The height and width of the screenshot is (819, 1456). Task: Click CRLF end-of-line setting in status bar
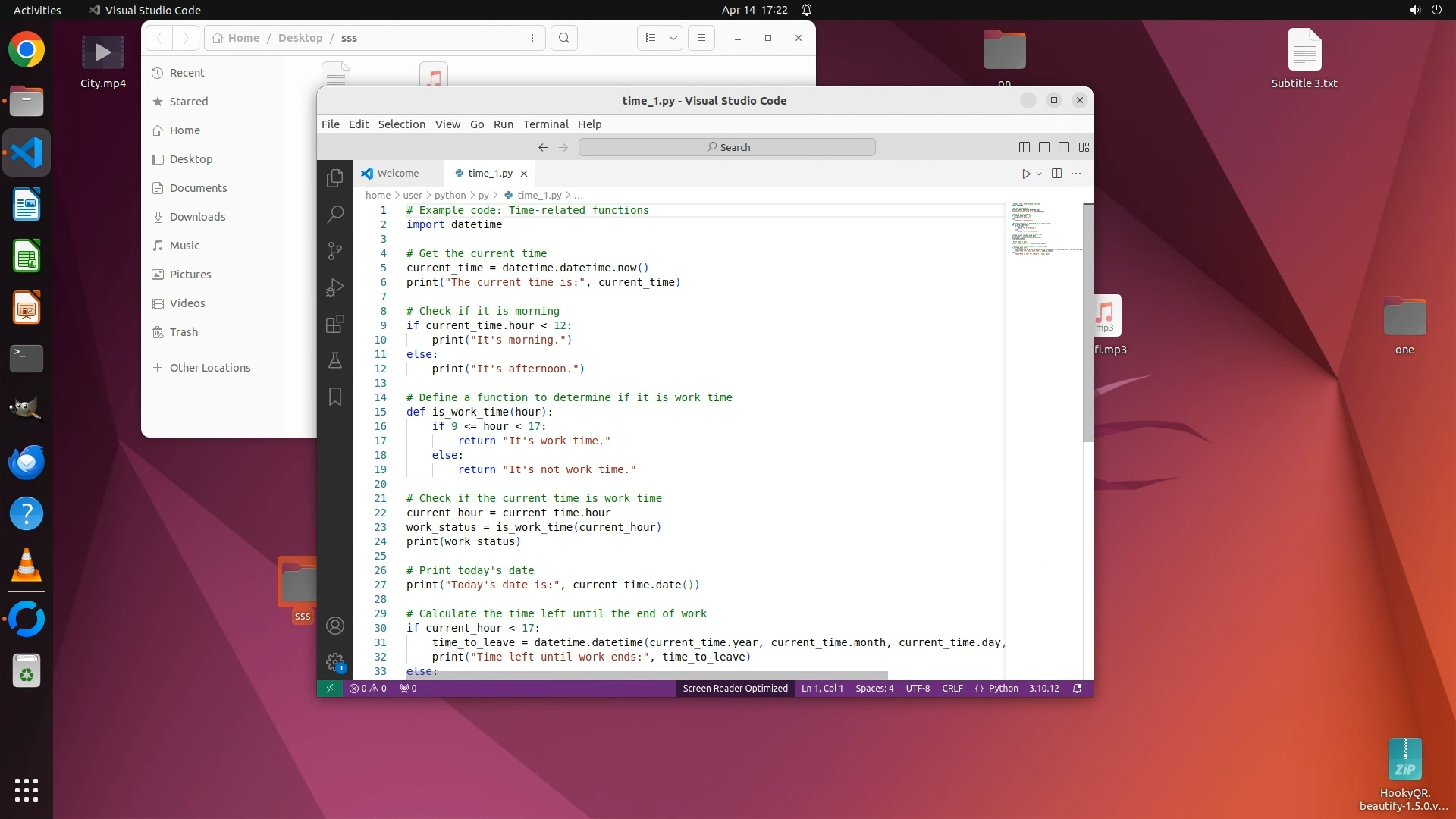952,689
